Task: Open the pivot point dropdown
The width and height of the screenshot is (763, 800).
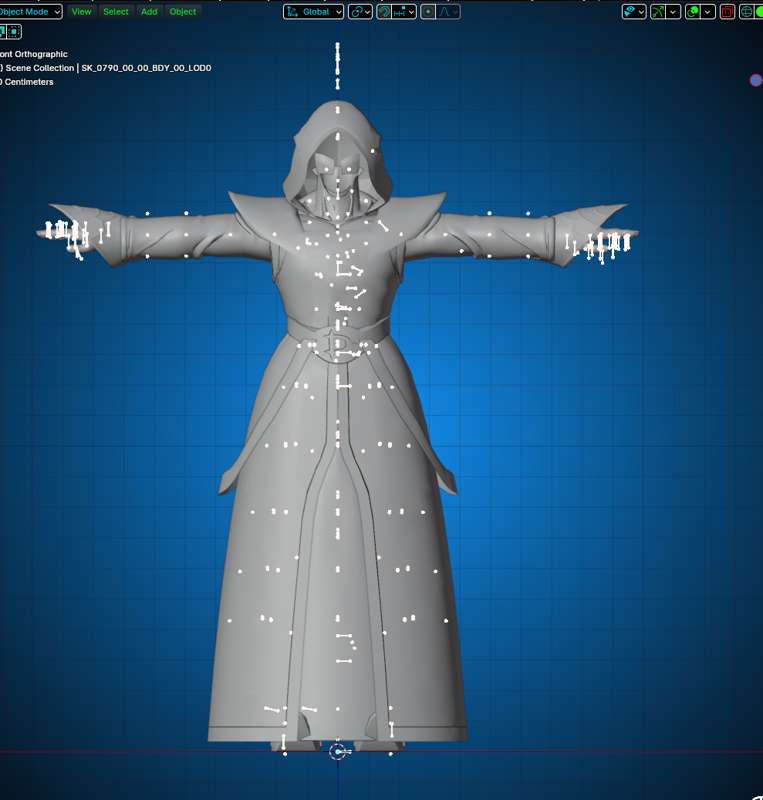Action: (x=360, y=12)
